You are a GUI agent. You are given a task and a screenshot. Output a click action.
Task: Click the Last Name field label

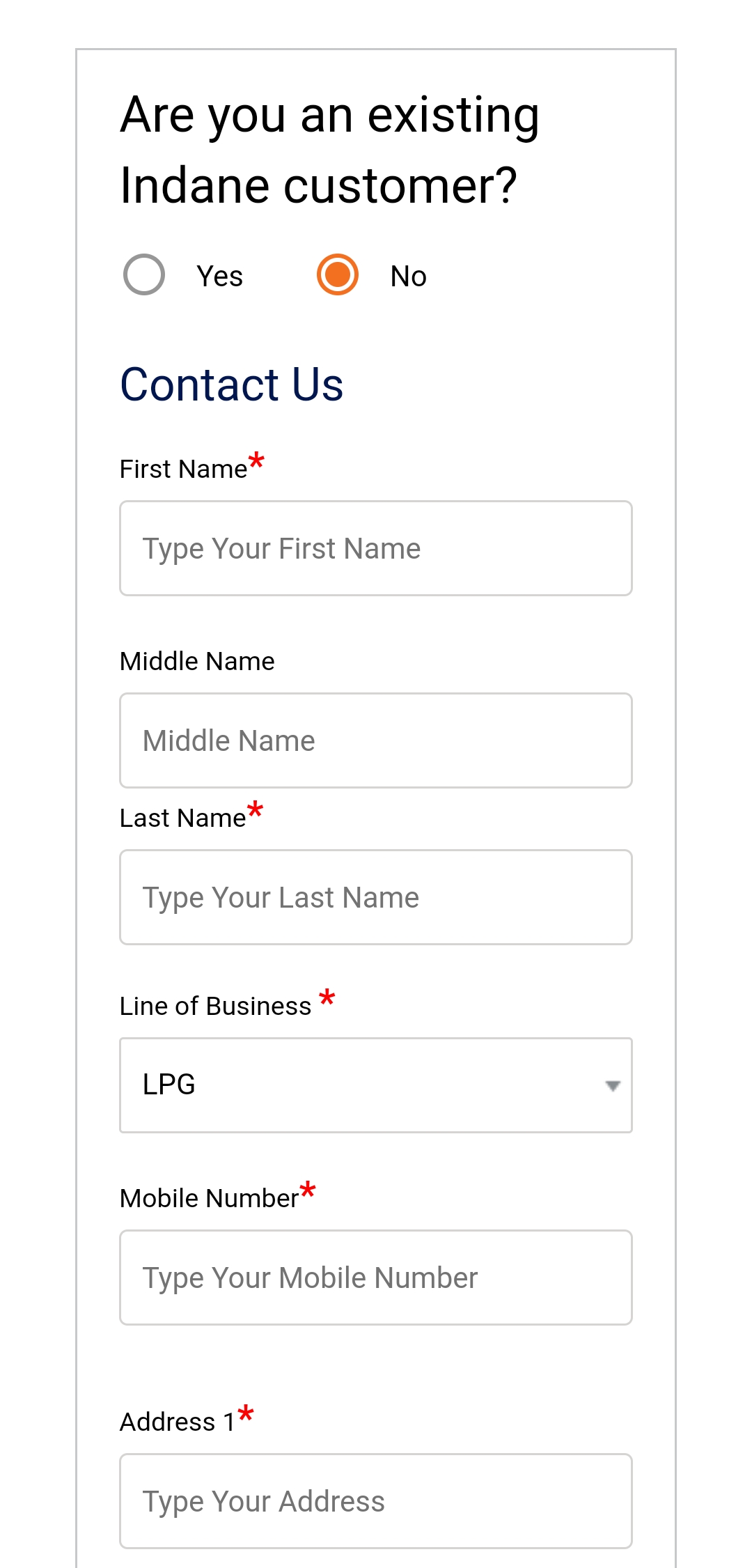coord(182,818)
